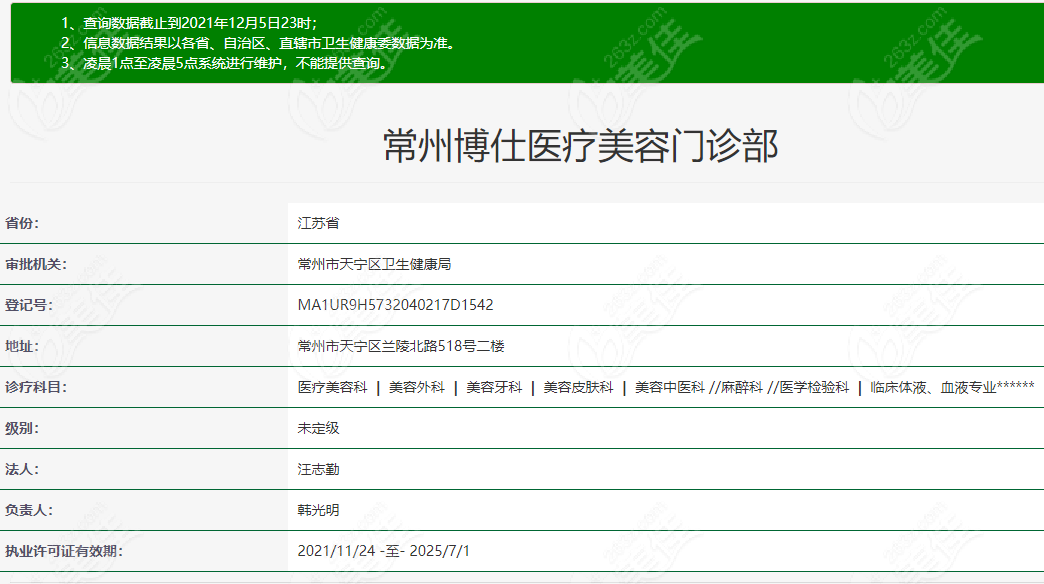1044x584 pixels.
Task: Click the legal person name 汪志勤
Action: 318,469
